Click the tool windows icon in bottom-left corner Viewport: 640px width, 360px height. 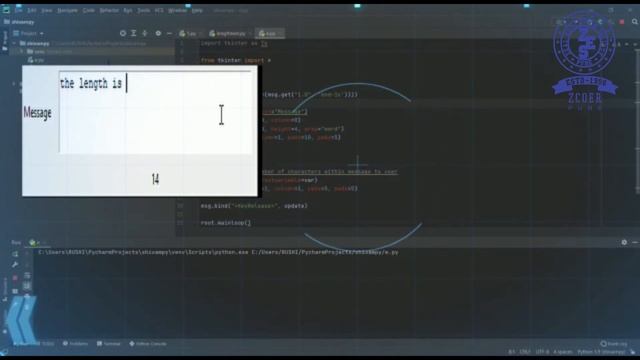click(4, 352)
